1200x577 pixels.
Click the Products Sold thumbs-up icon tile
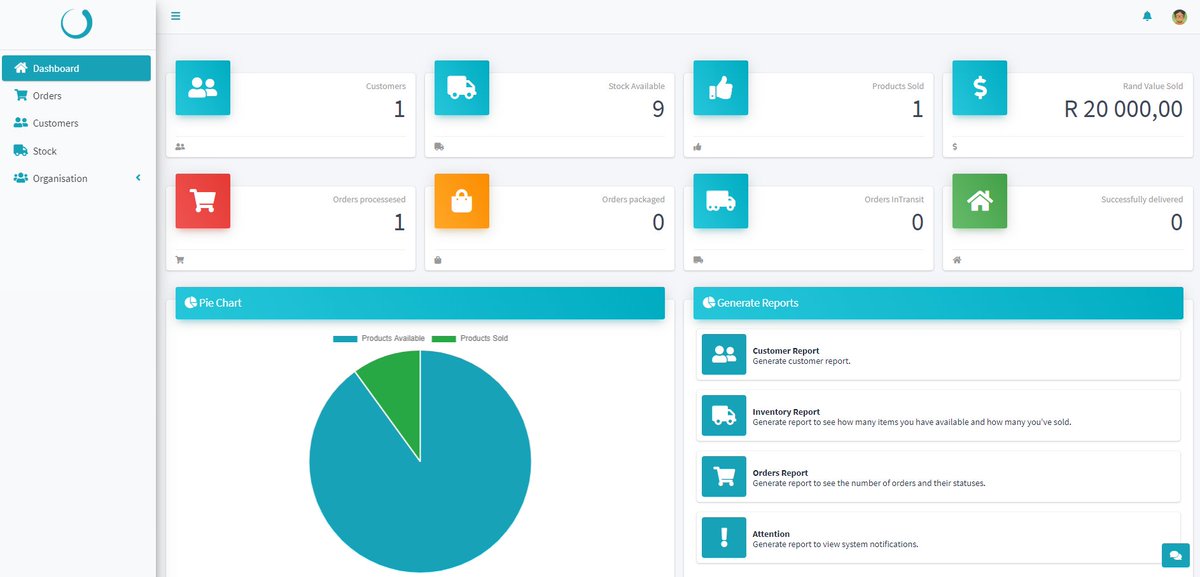point(721,88)
